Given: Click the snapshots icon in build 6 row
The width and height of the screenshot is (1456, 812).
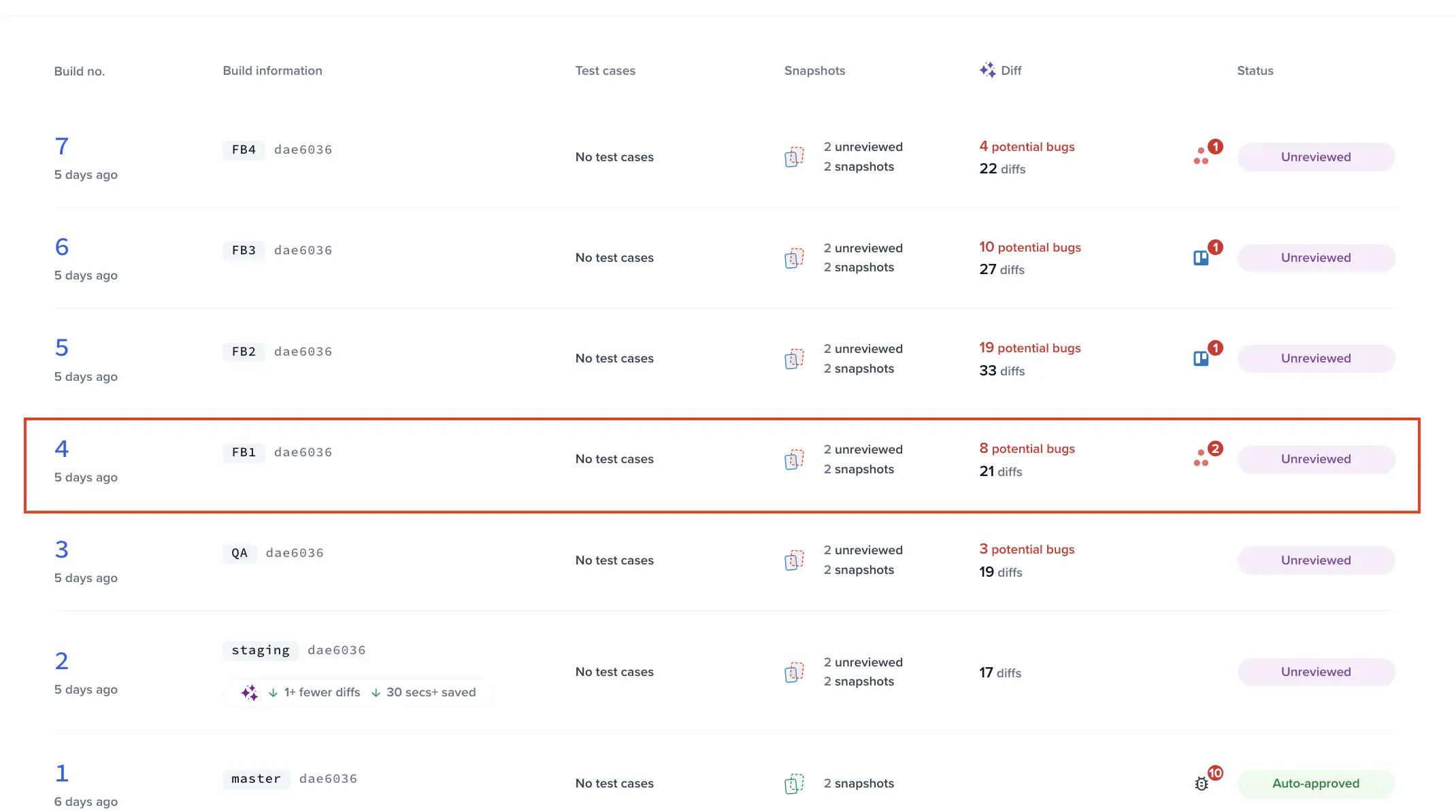Looking at the screenshot, I should (794, 258).
